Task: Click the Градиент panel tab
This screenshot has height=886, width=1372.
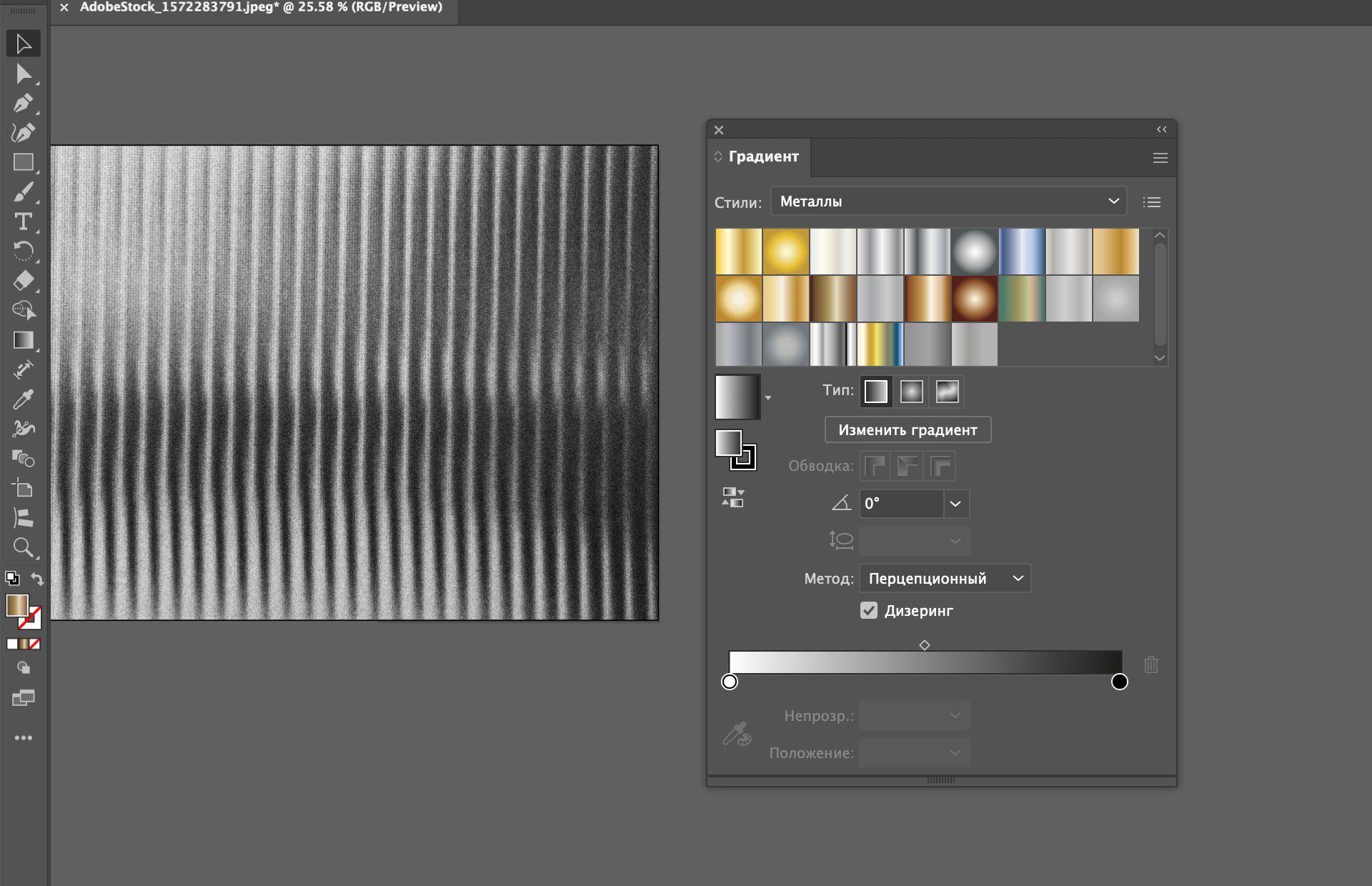Action: (762, 156)
